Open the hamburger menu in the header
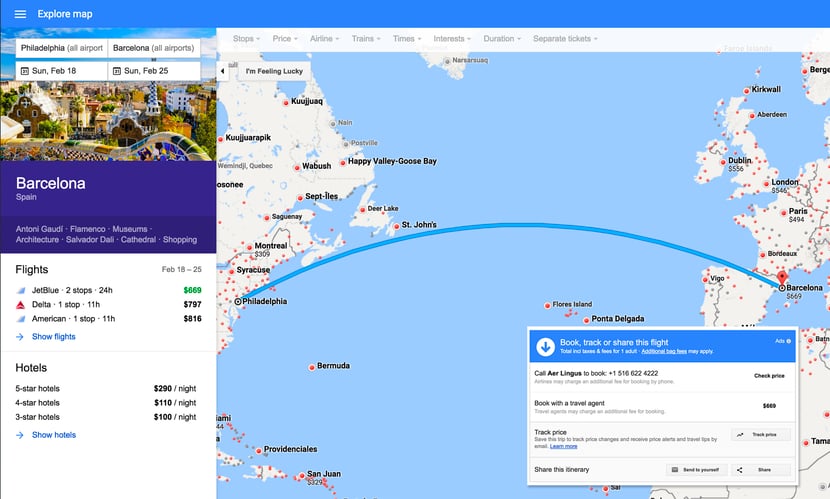The height and width of the screenshot is (499, 830). point(20,14)
